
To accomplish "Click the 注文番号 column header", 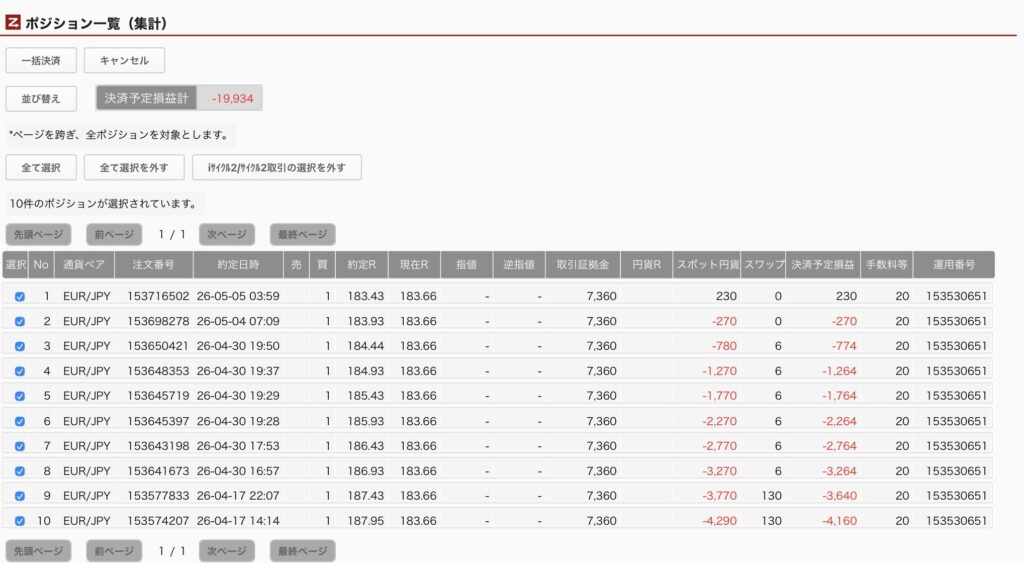I will coord(153,265).
